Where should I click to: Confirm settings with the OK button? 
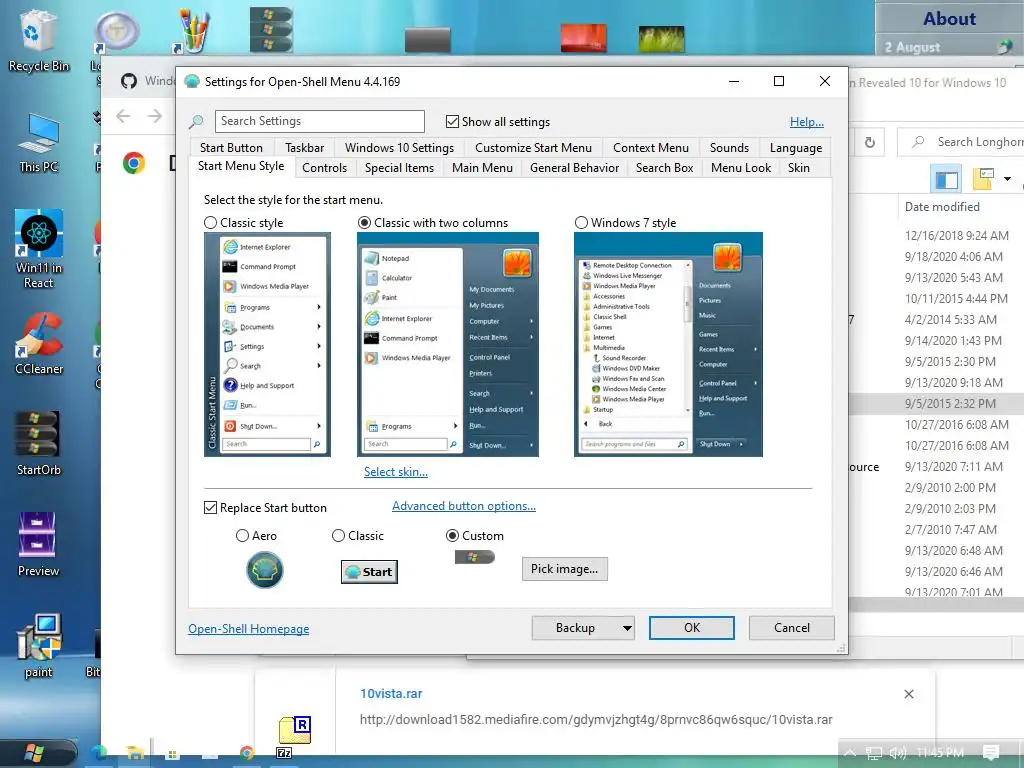692,628
